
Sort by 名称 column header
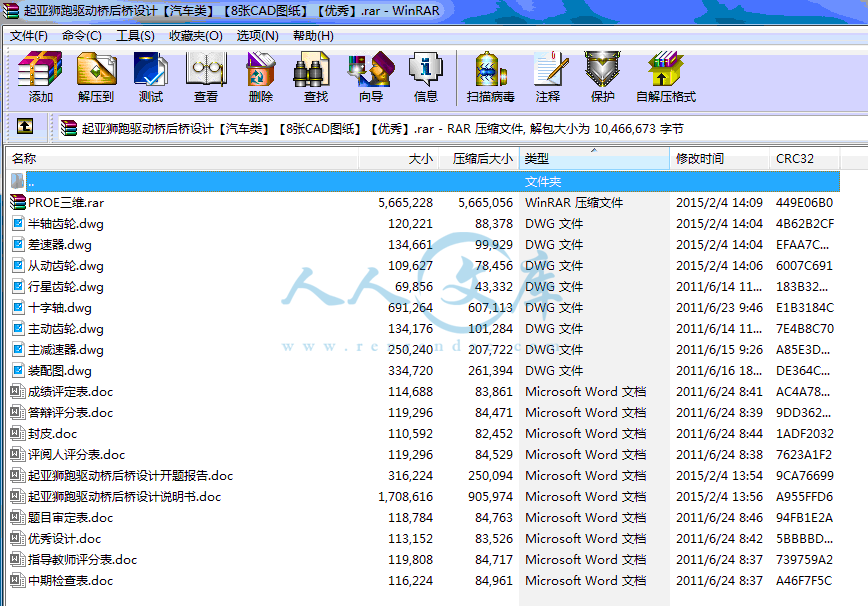tap(182, 159)
